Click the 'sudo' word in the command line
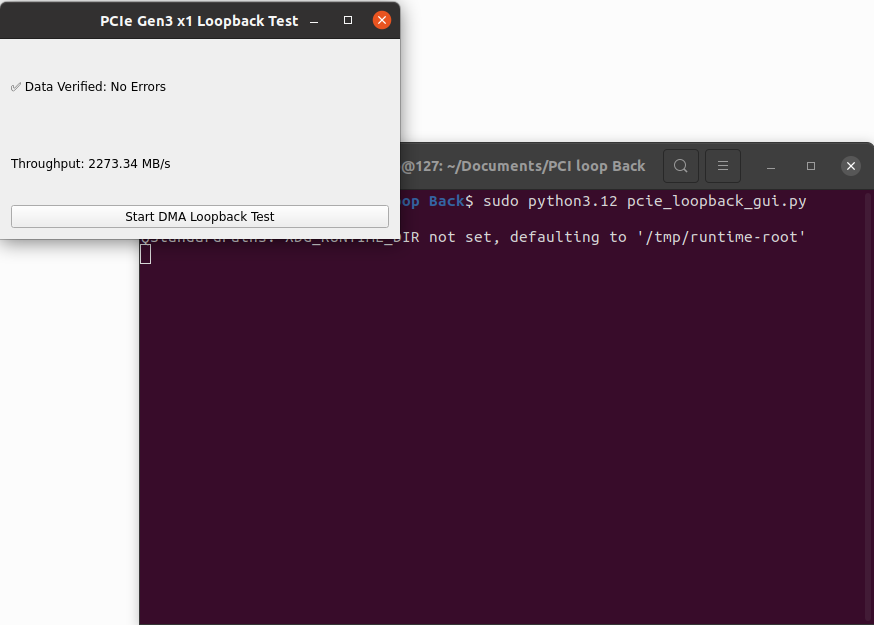 tap(501, 201)
